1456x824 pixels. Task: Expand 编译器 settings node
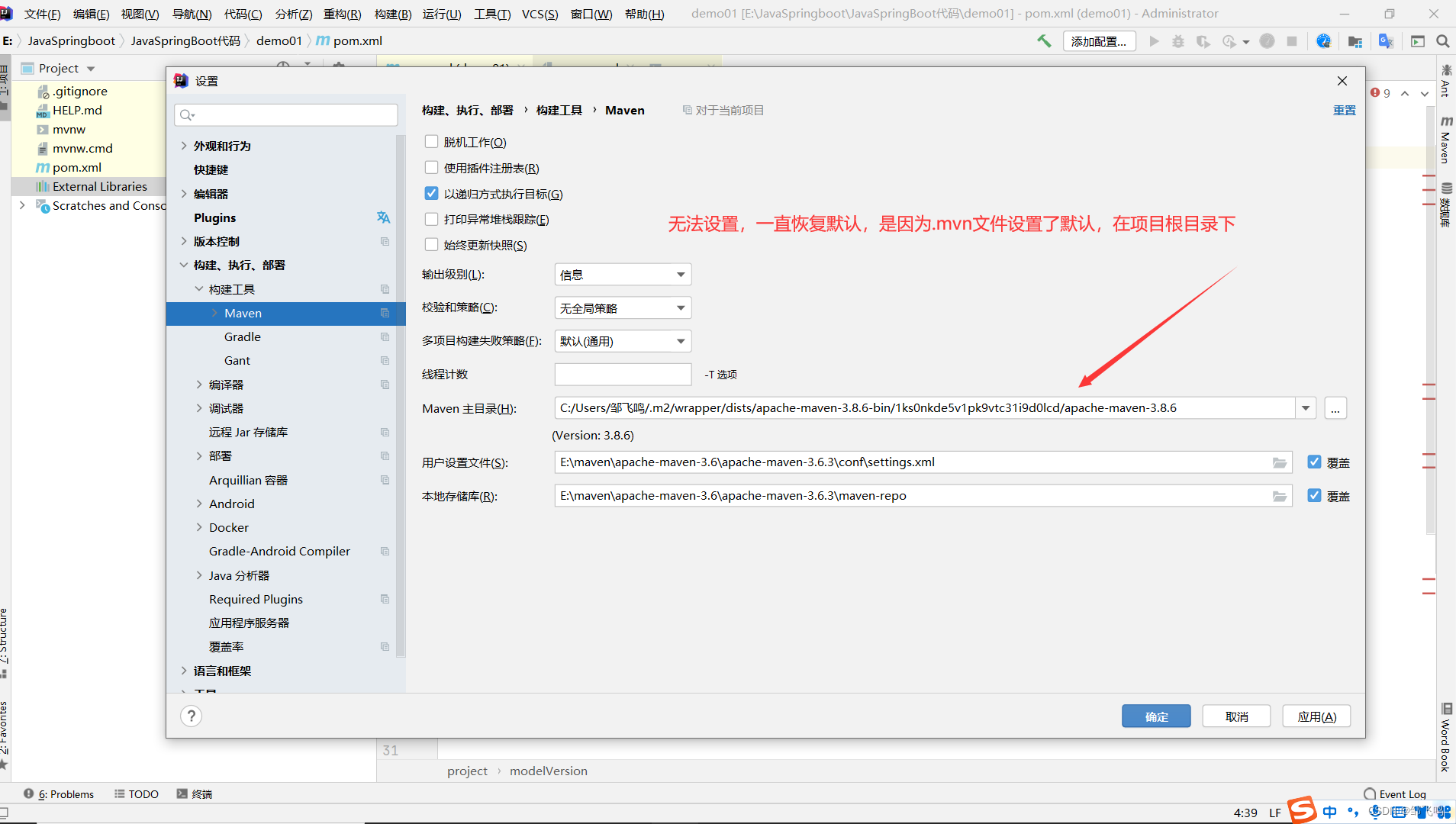point(199,385)
